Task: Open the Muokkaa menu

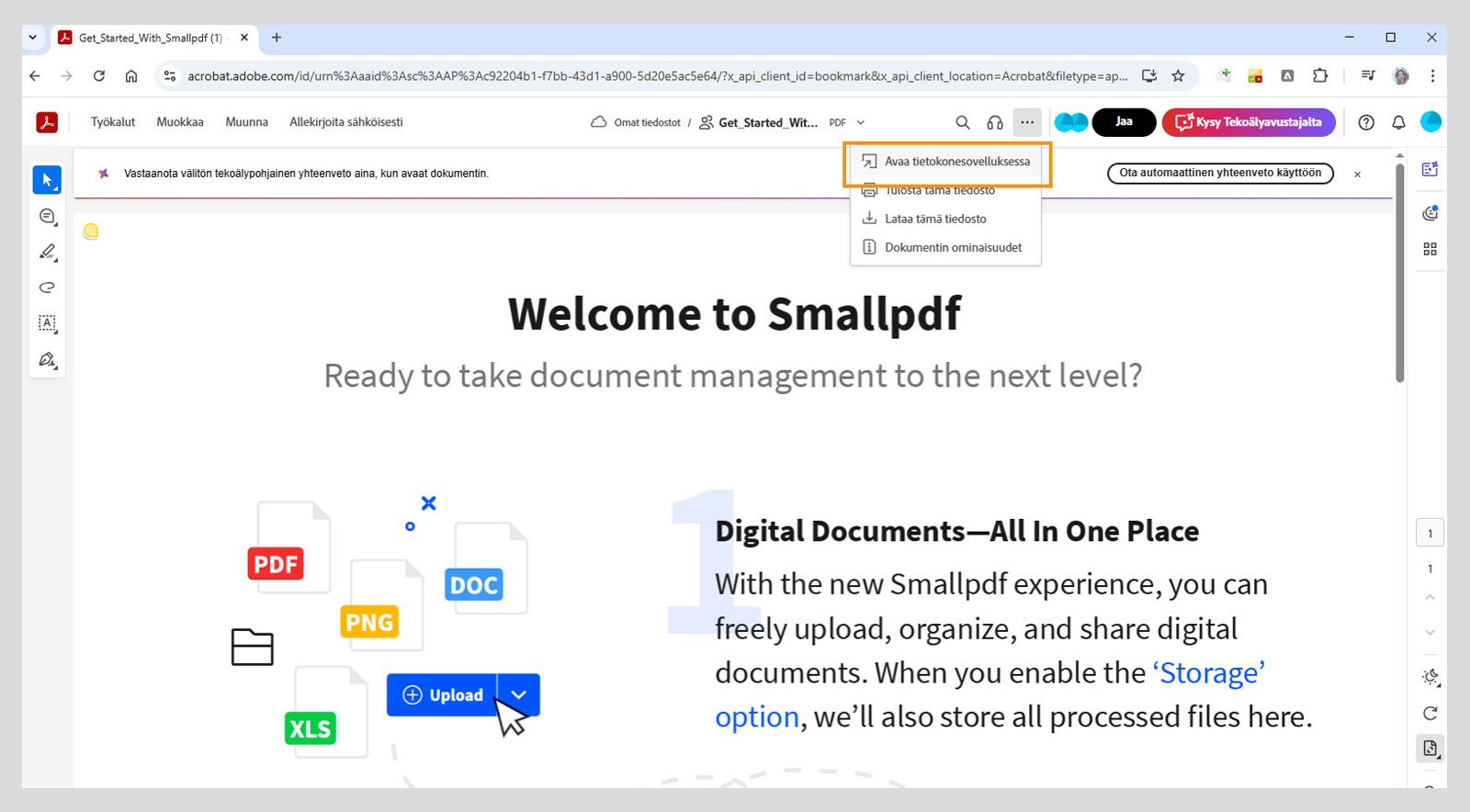Action: click(x=180, y=122)
